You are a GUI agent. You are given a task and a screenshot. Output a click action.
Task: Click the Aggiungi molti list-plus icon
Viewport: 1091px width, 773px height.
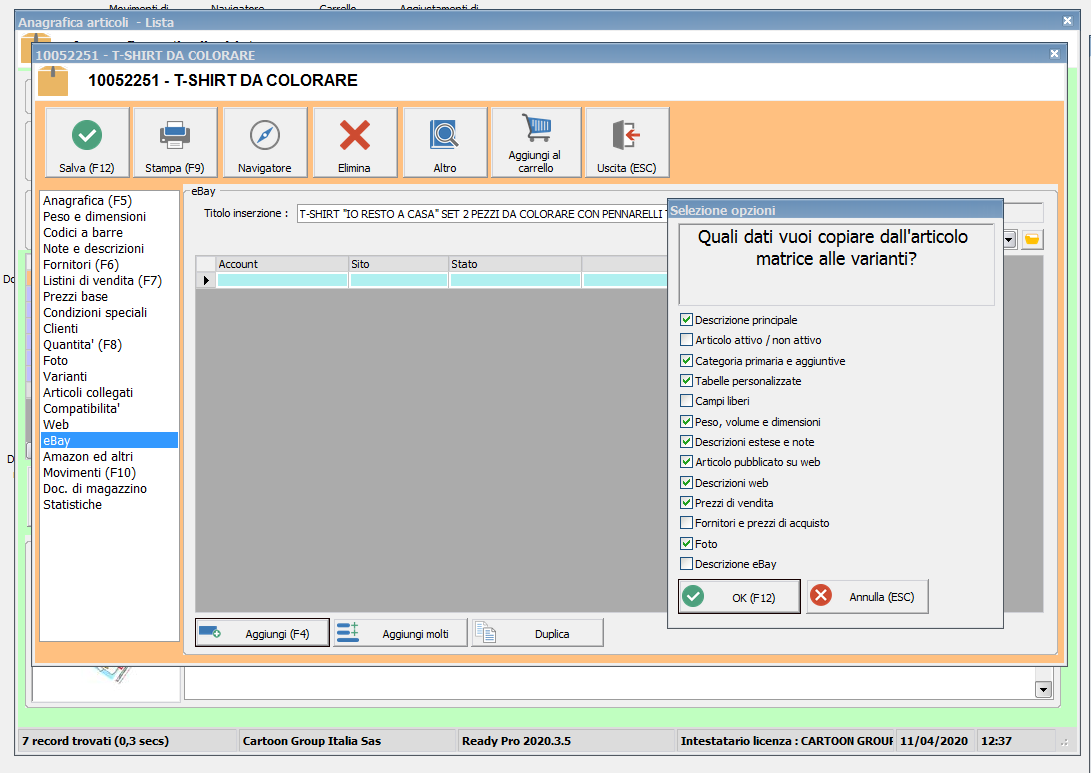[x=347, y=632]
